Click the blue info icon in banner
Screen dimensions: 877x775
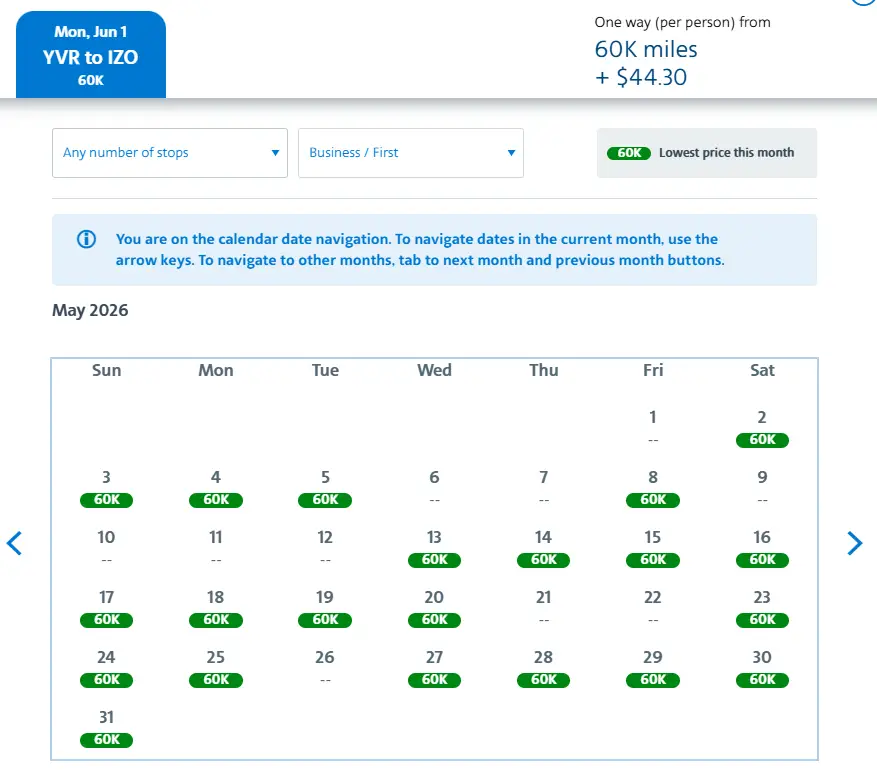click(87, 239)
